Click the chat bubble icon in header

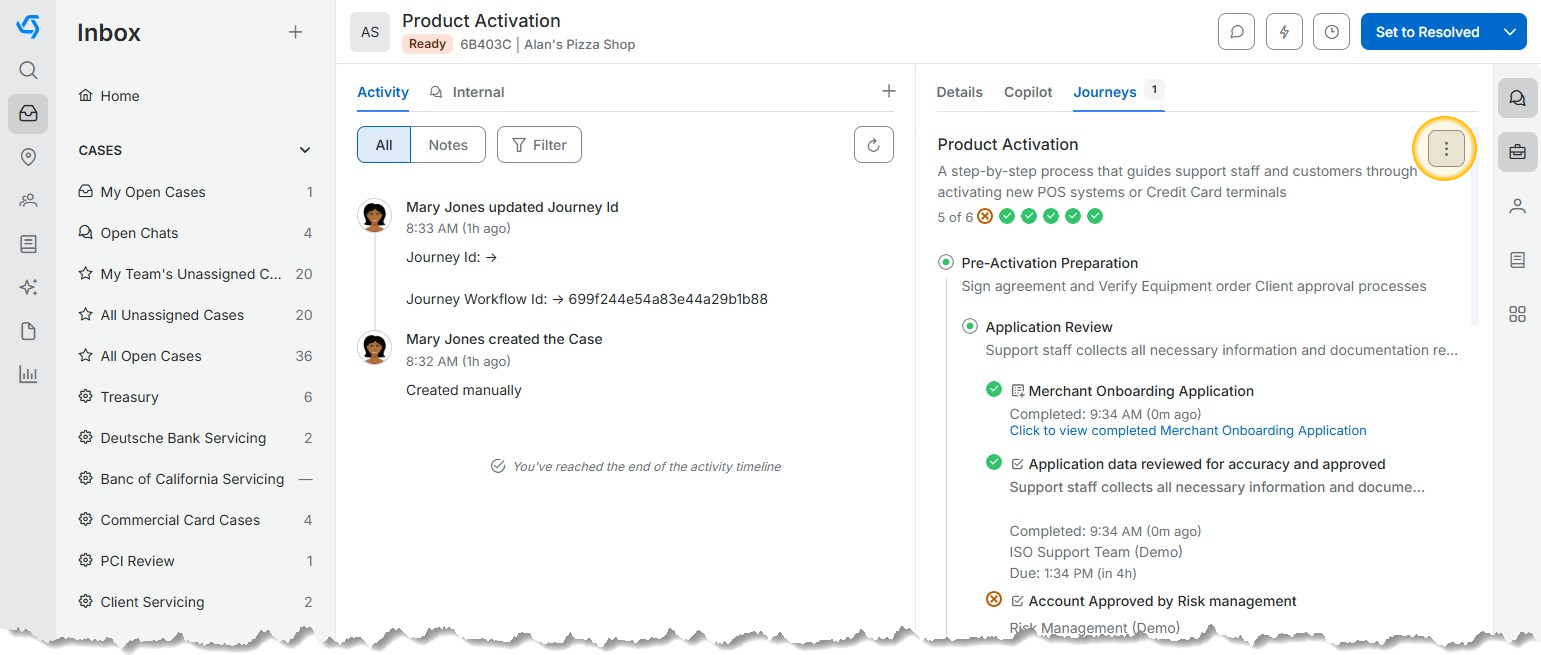click(x=1237, y=32)
